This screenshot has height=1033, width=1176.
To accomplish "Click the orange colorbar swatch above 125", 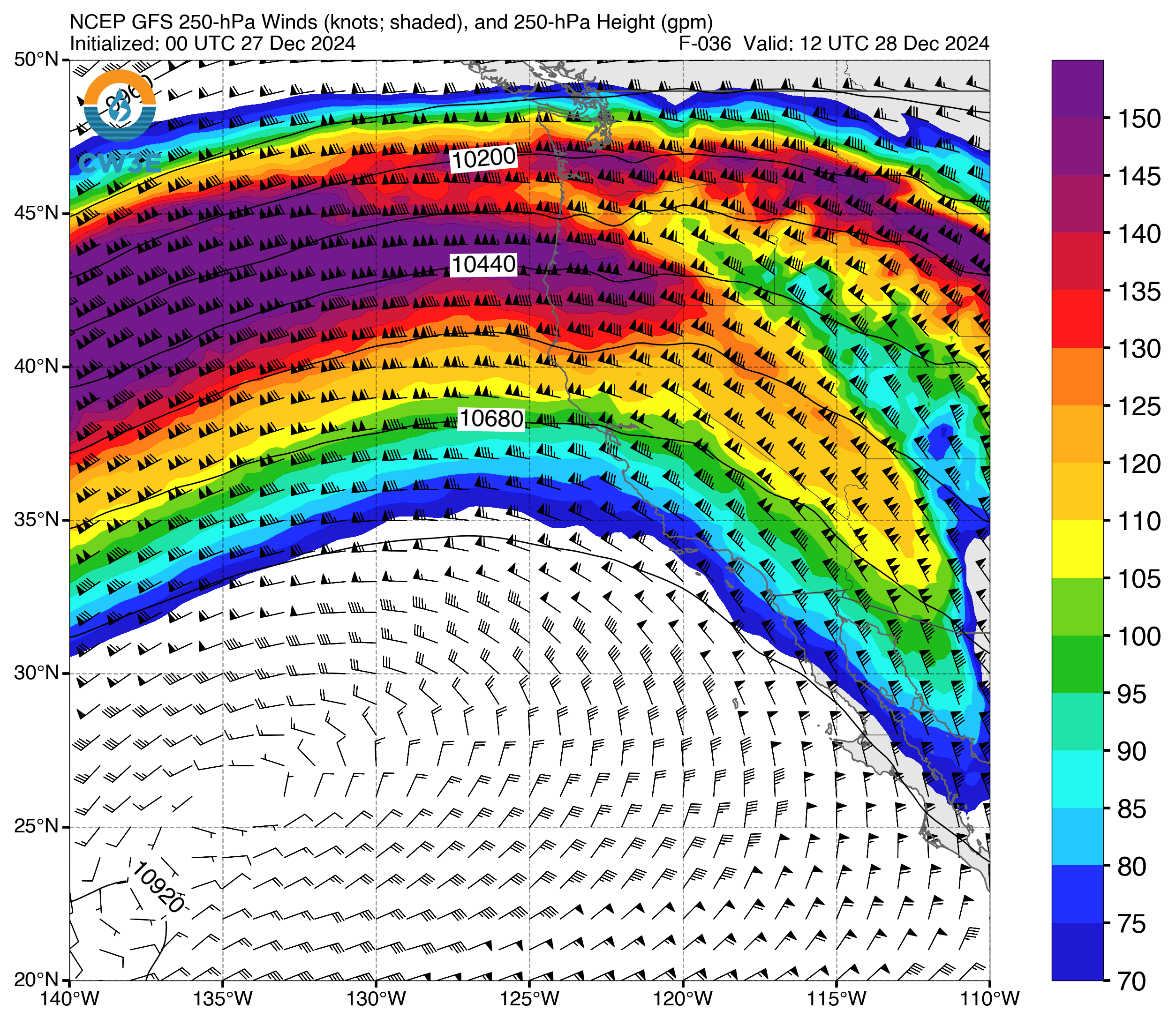I will (x=1077, y=377).
